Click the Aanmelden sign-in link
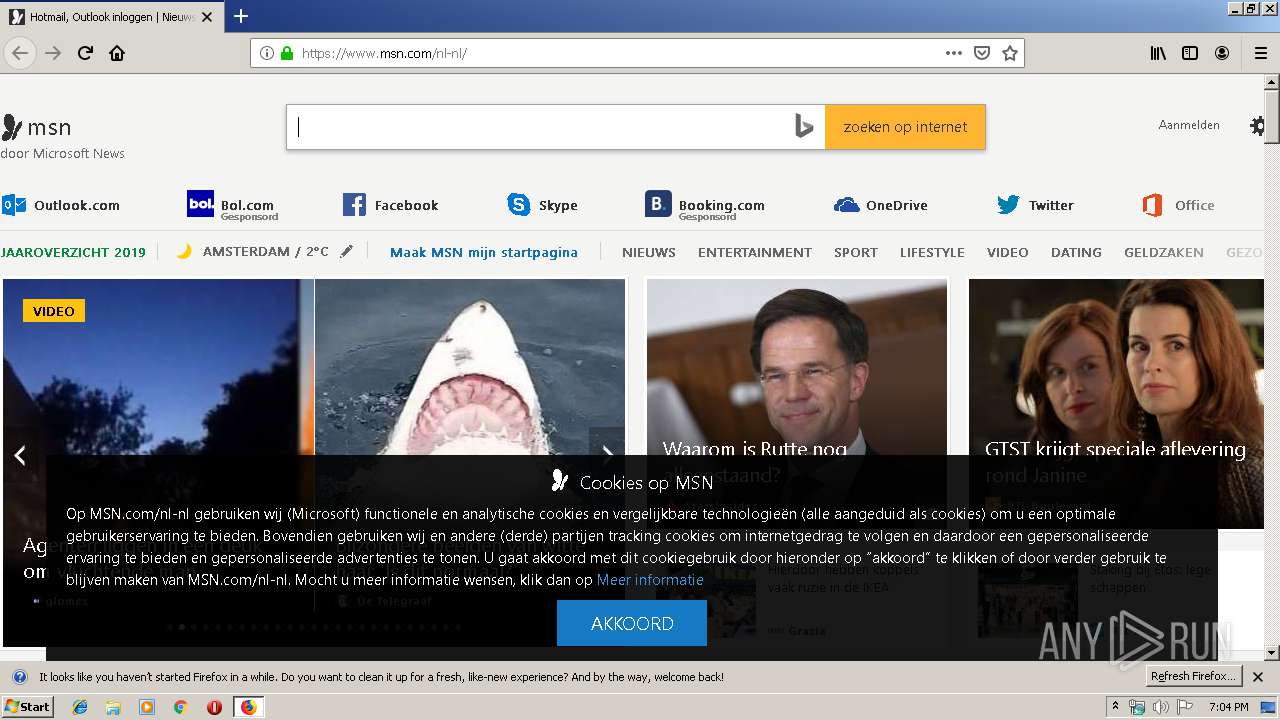 coord(1189,125)
